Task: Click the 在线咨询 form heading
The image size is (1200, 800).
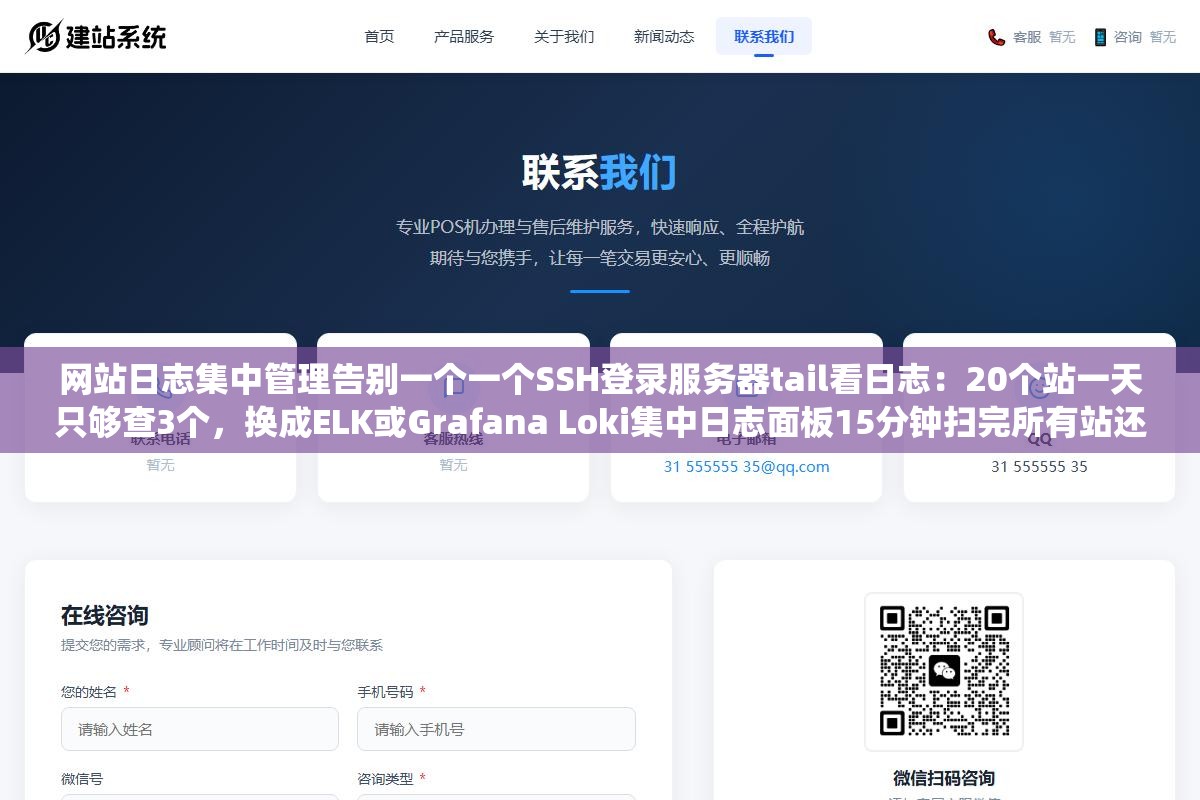Action: pyautogui.click(x=105, y=615)
